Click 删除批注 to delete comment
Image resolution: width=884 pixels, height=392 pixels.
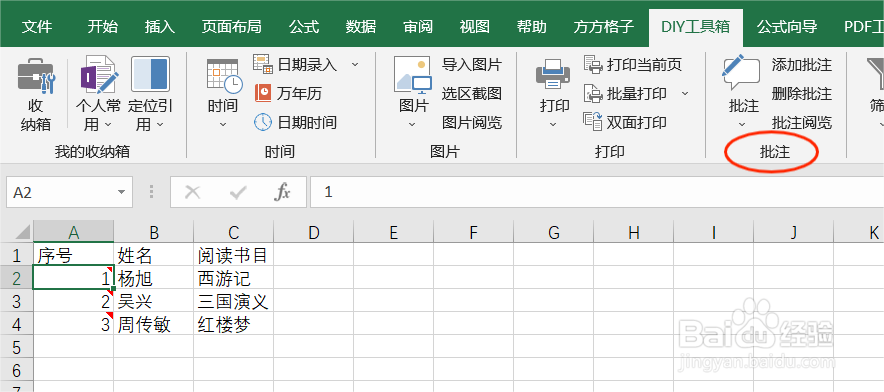(x=802, y=94)
